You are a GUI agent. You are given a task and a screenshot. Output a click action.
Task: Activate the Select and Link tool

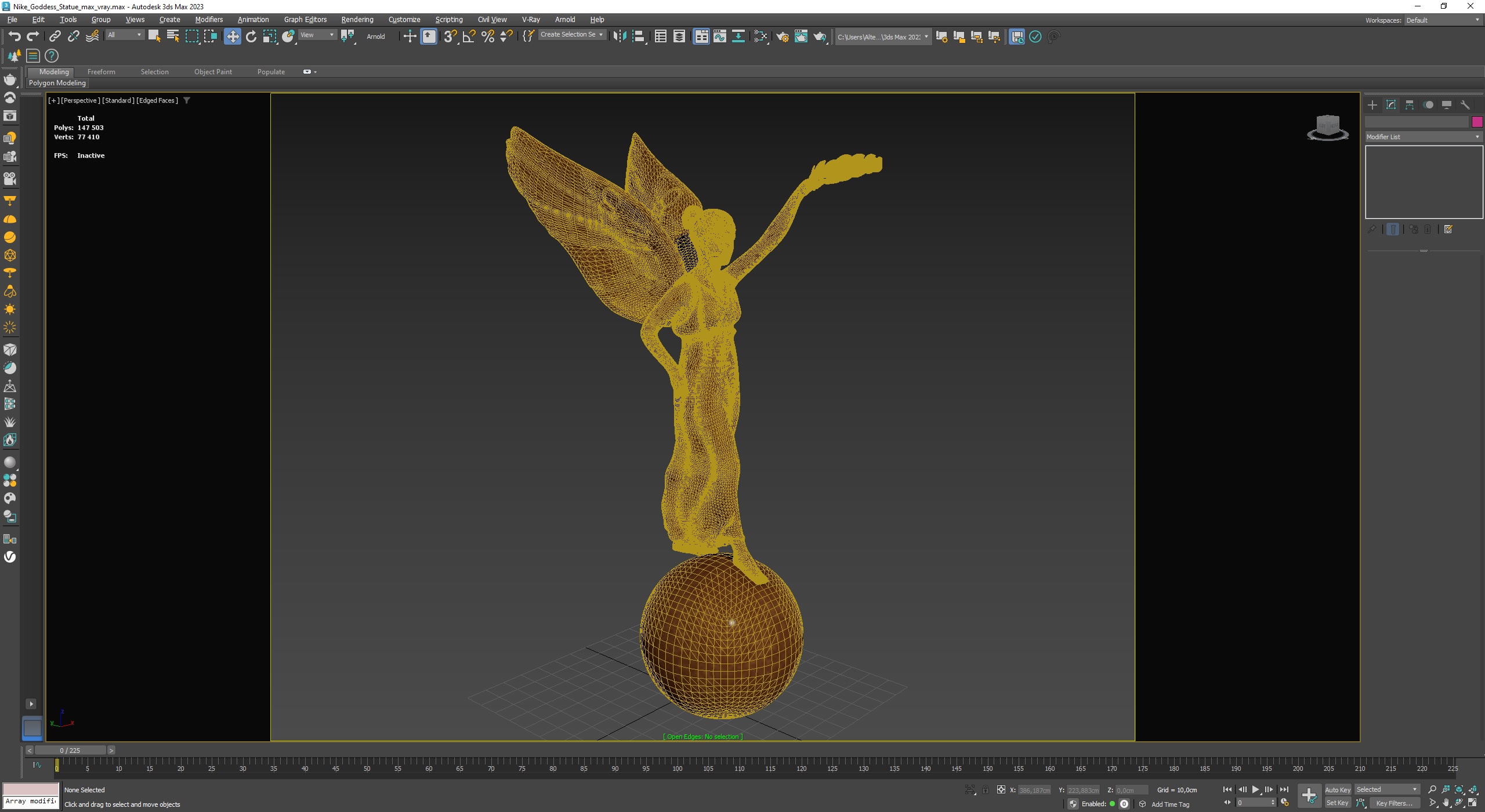point(55,37)
